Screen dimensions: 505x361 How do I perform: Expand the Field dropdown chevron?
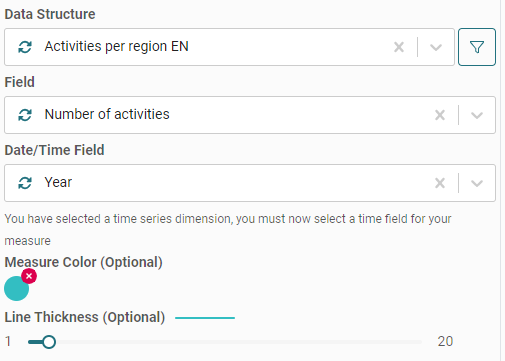[x=477, y=115]
